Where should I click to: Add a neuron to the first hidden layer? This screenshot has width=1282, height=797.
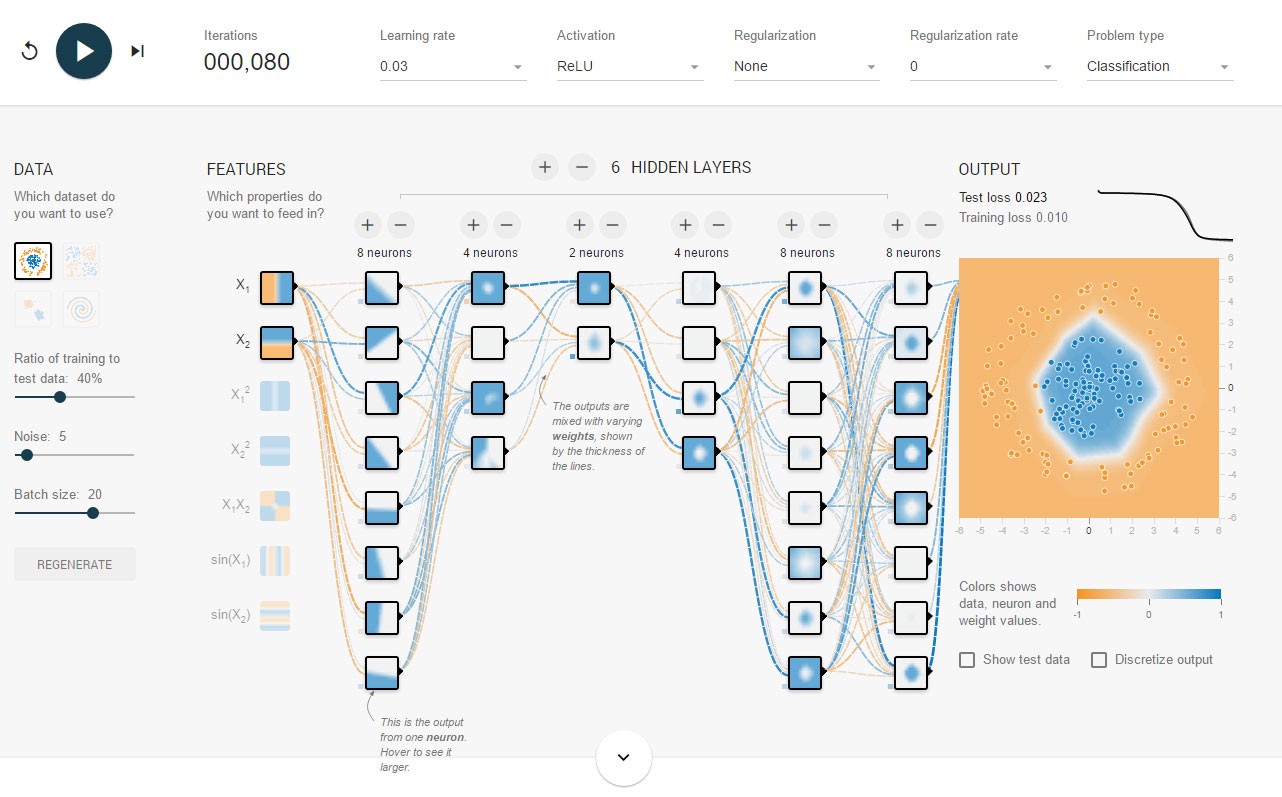tap(366, 225)
